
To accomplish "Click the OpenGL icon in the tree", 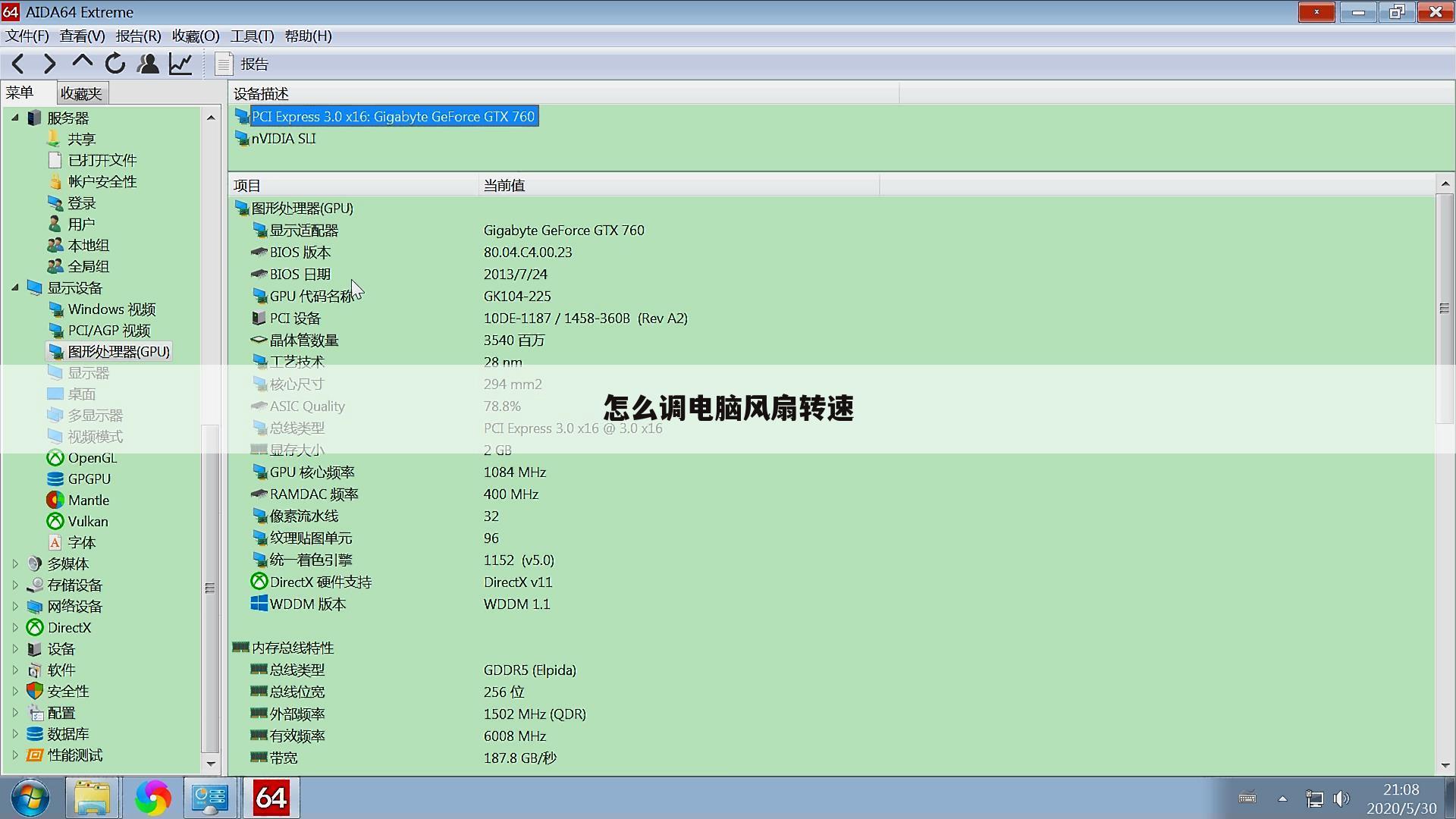I will point(55,457).
